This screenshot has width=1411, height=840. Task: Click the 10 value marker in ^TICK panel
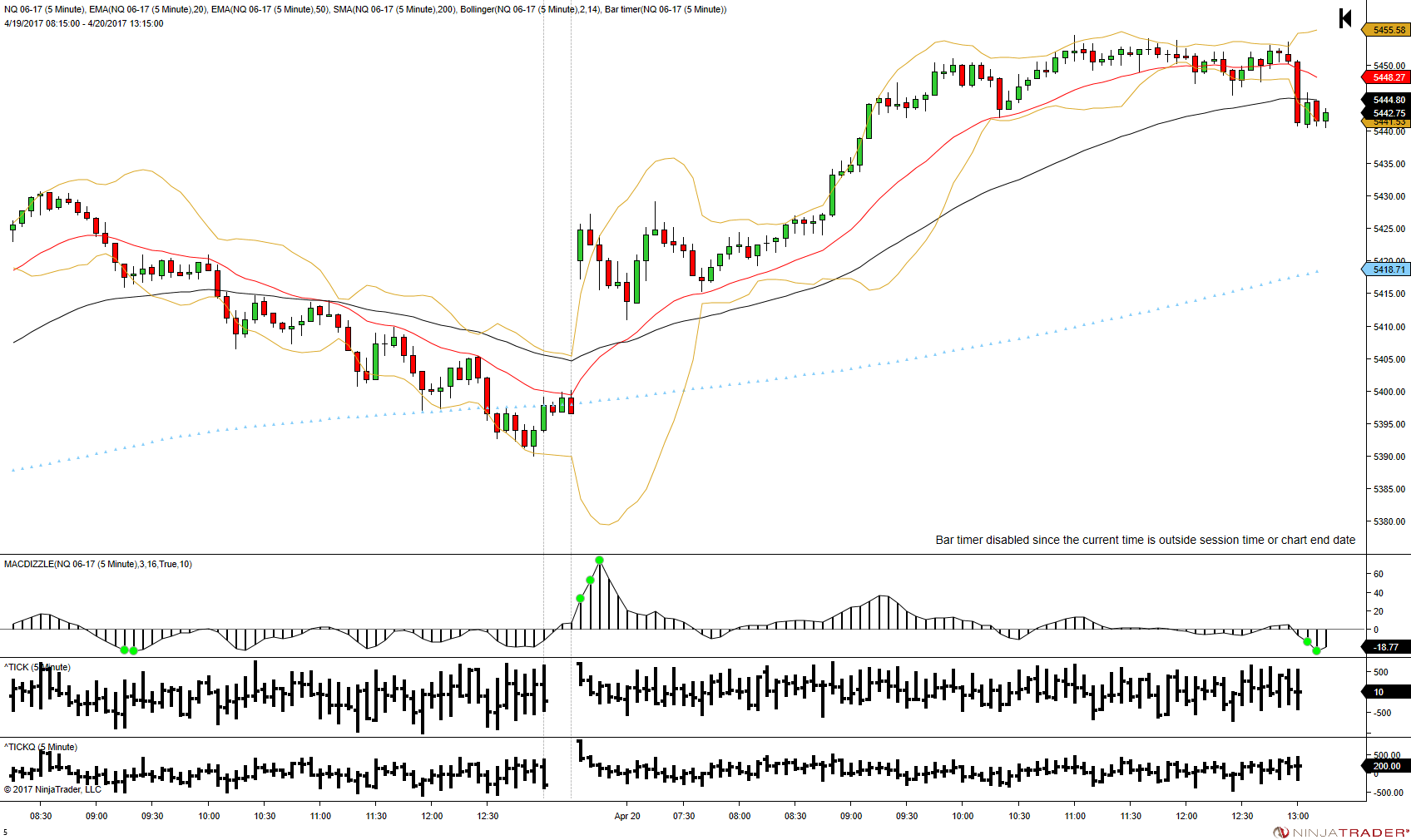(1387, 692)
